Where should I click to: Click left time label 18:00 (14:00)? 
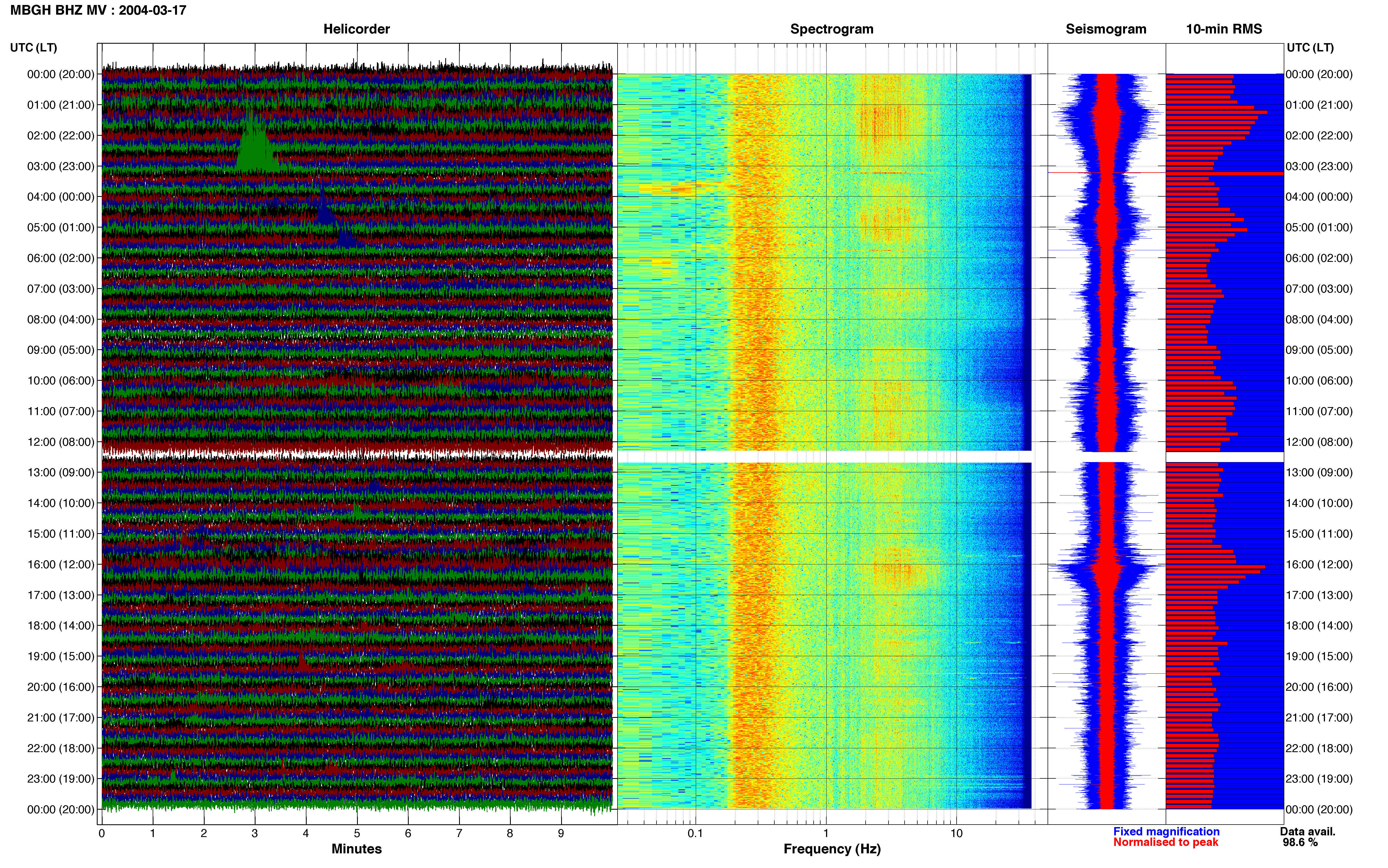pyautogui.click(x=60, y=626)
